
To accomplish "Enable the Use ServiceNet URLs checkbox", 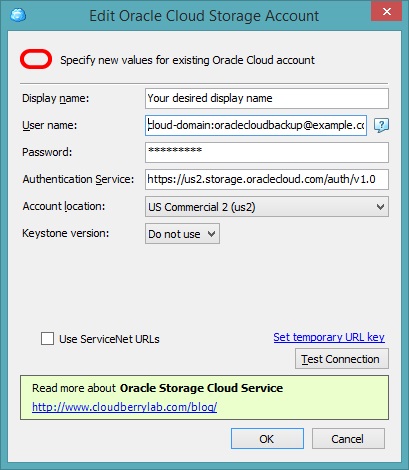I will click(47, 339).
